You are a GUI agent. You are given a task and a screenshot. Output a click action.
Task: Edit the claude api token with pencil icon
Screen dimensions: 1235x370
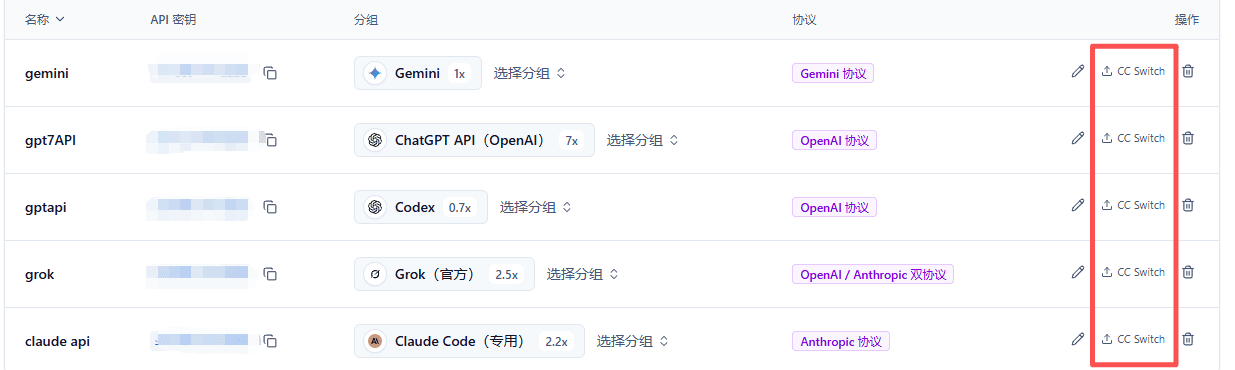[x=1077, y=339]
